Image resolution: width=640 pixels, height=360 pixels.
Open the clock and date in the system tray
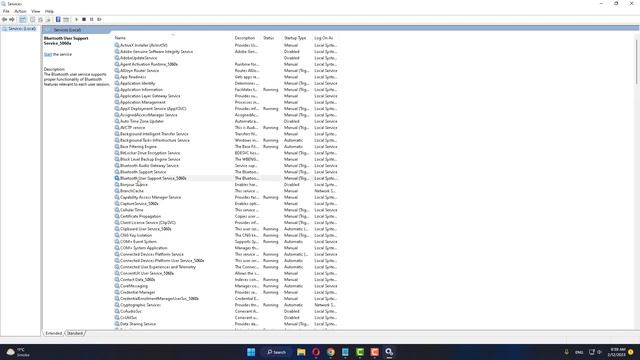616,352
